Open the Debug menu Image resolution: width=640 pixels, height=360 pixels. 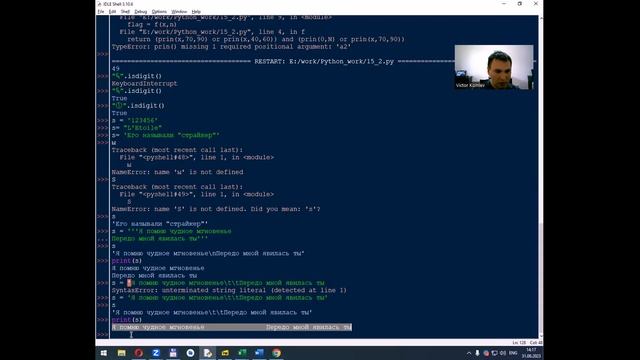[140, 11]
